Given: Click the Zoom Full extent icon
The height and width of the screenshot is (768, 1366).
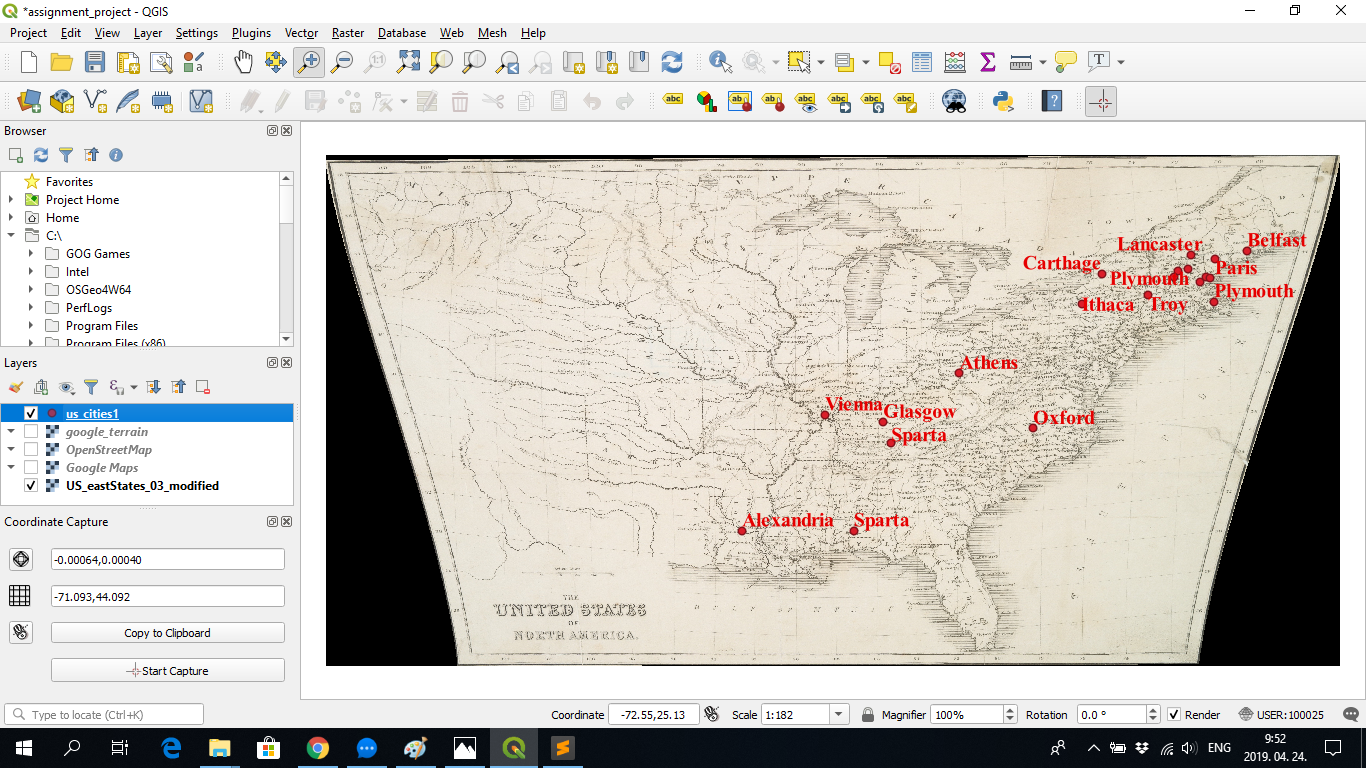Looking at the screenshot, I should pyautogui.click(x=408, y=62).
